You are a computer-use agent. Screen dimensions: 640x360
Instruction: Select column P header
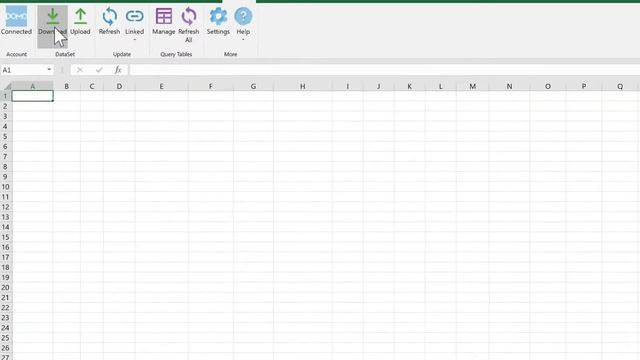[584, 86]
